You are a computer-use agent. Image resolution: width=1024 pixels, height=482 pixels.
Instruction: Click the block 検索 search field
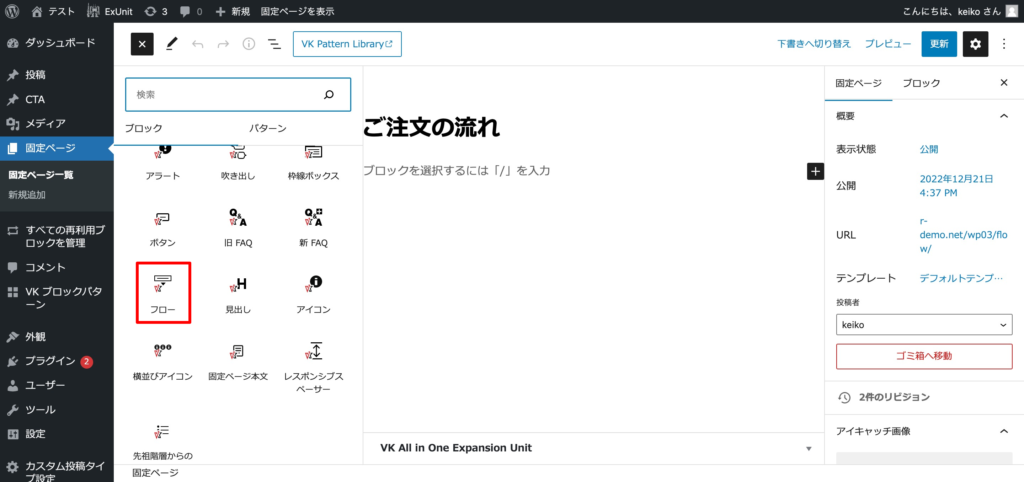click(226, 94)
